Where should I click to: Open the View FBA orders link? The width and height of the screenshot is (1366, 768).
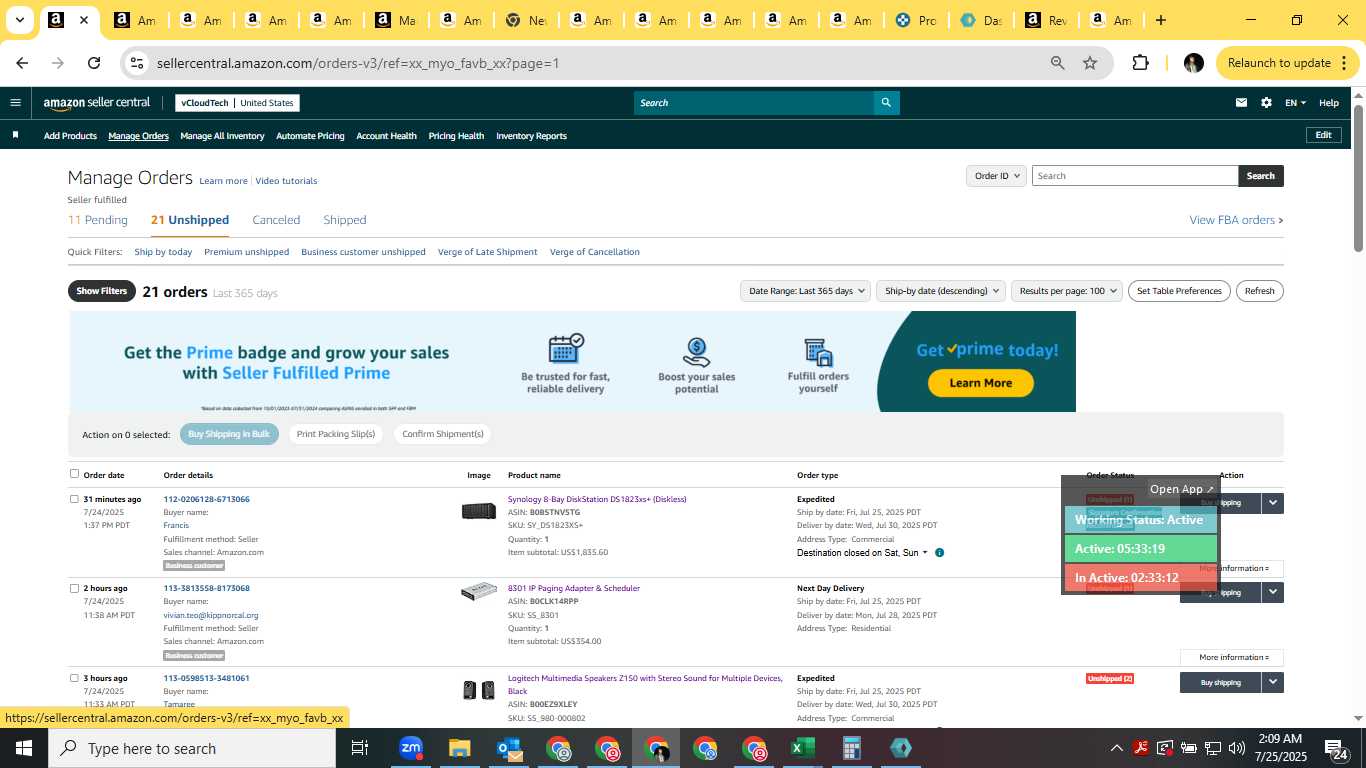click(x=1236, y=220)
